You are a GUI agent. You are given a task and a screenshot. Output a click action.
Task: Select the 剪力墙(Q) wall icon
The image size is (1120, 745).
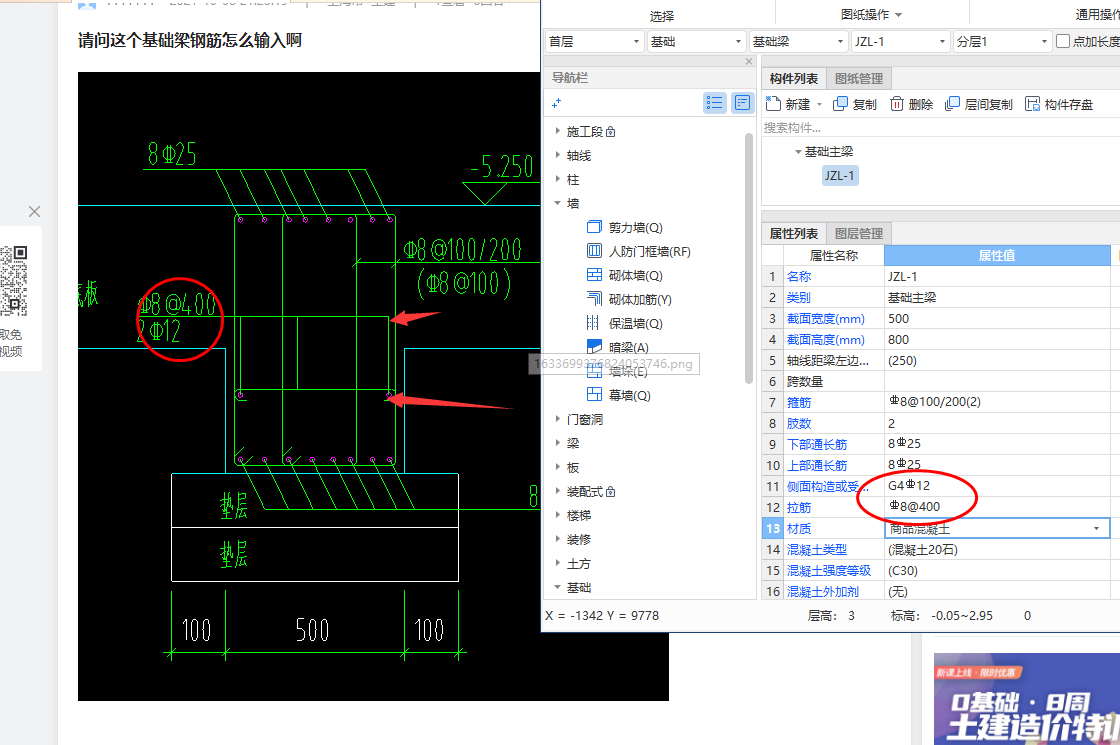coord(594,227)
